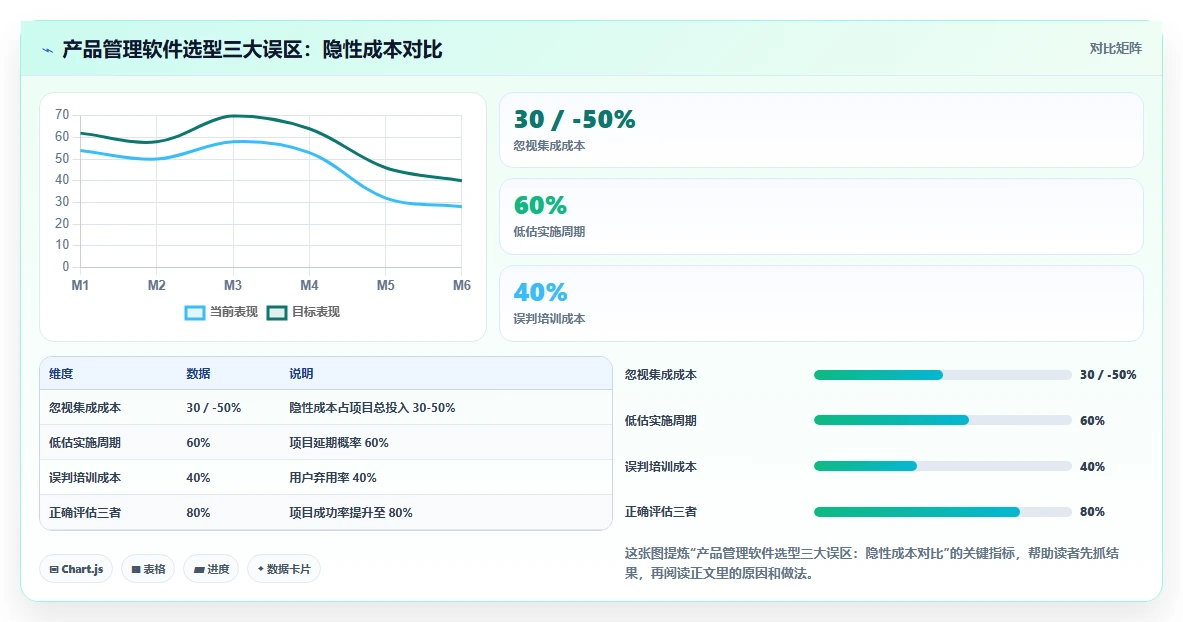The width and height of the screenshot is (1183, 622).
Task: Click the 低估实施周期 progress bar
Action: pyautogui.click(x=942, y=420)
